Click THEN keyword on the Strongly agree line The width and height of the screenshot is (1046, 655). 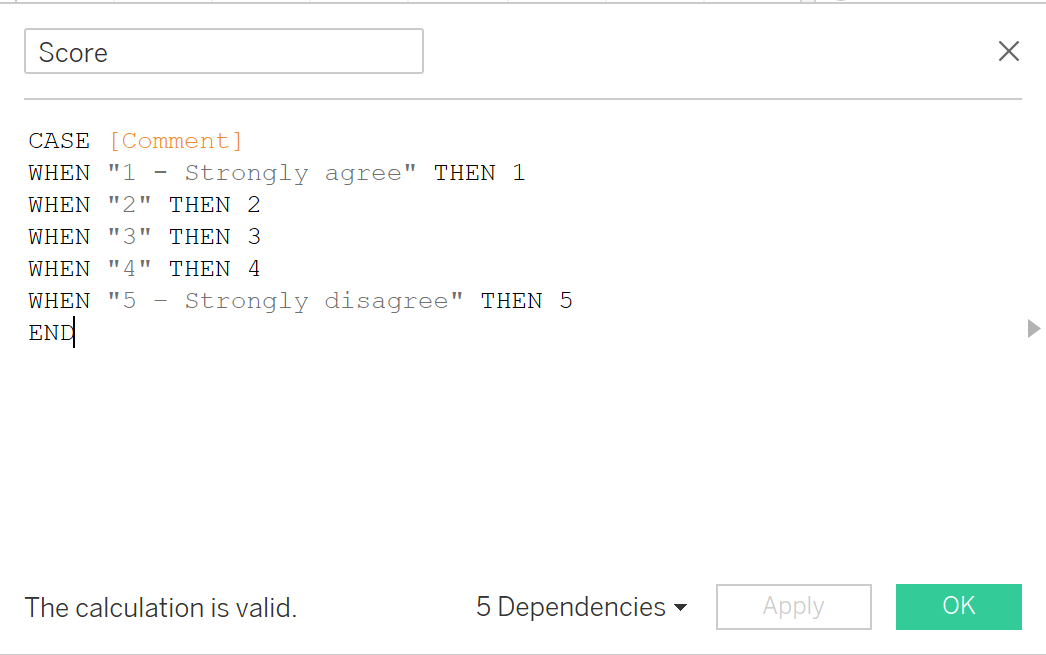[x=464, y=173]
